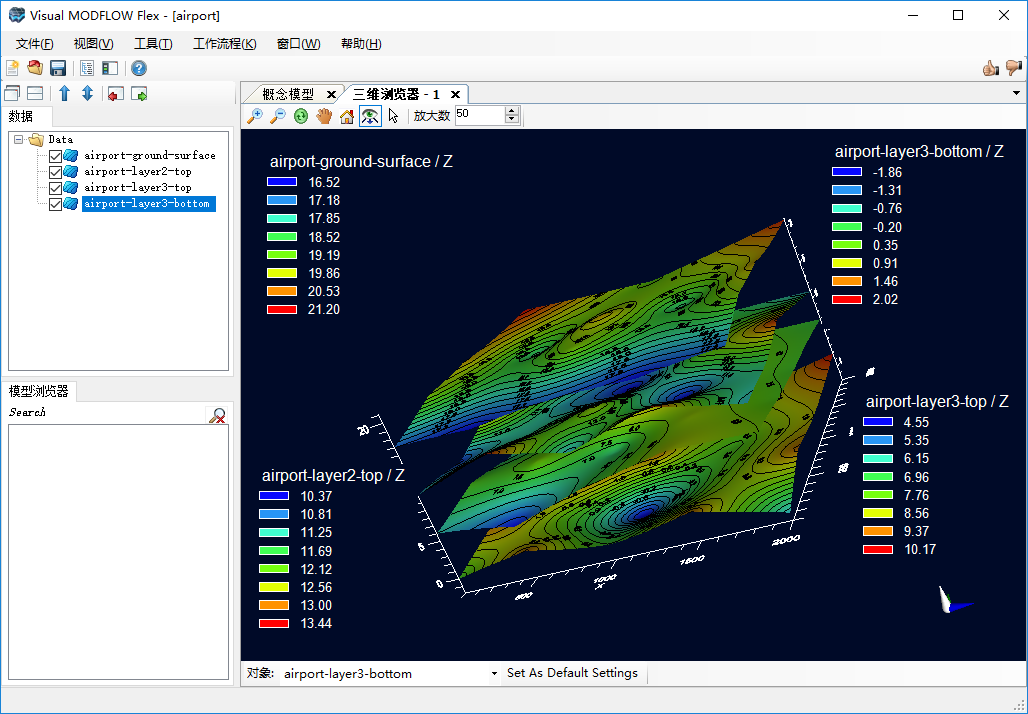Viewport: 1028px width, 714px height.
Task: Uncheck airport-ground-surface checkbox
Action: pyautogui.click(x=56, y=156)
